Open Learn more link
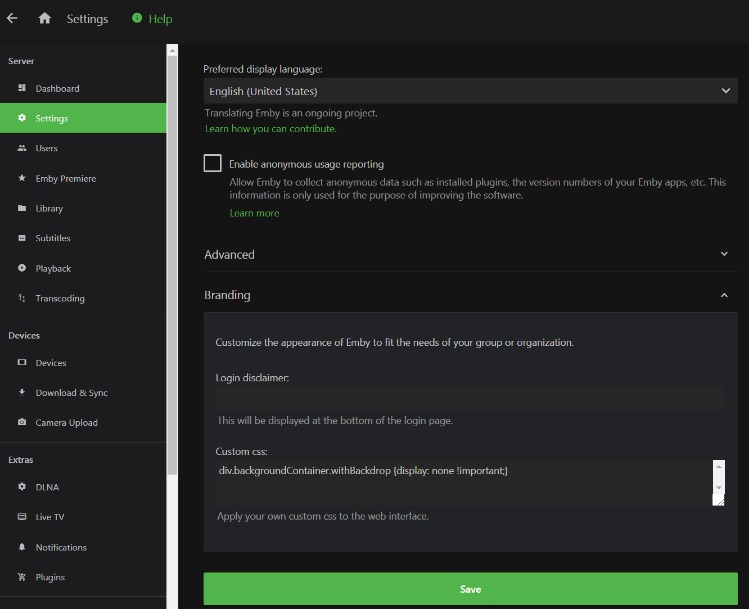 pyautogui.click(x=254, y=213)
